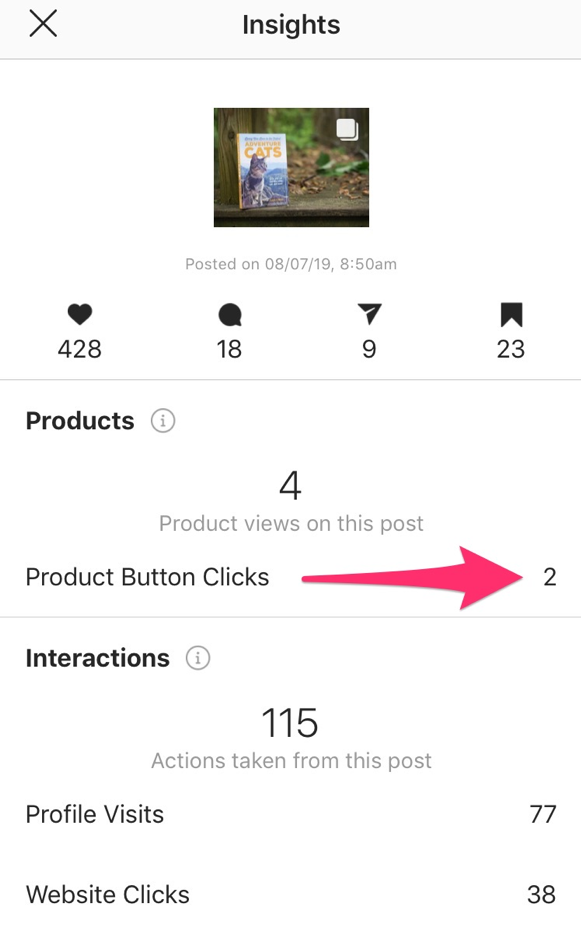Tap the heart likes icon
581x927 pixels.
tap(80, 314)
